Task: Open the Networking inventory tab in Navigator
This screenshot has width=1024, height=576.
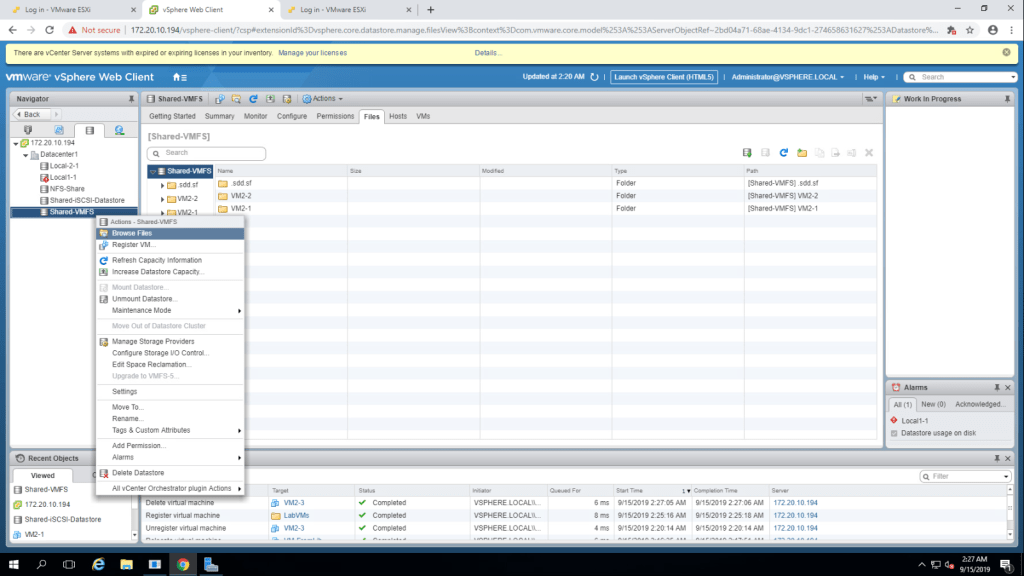Action: click(119, 130)
